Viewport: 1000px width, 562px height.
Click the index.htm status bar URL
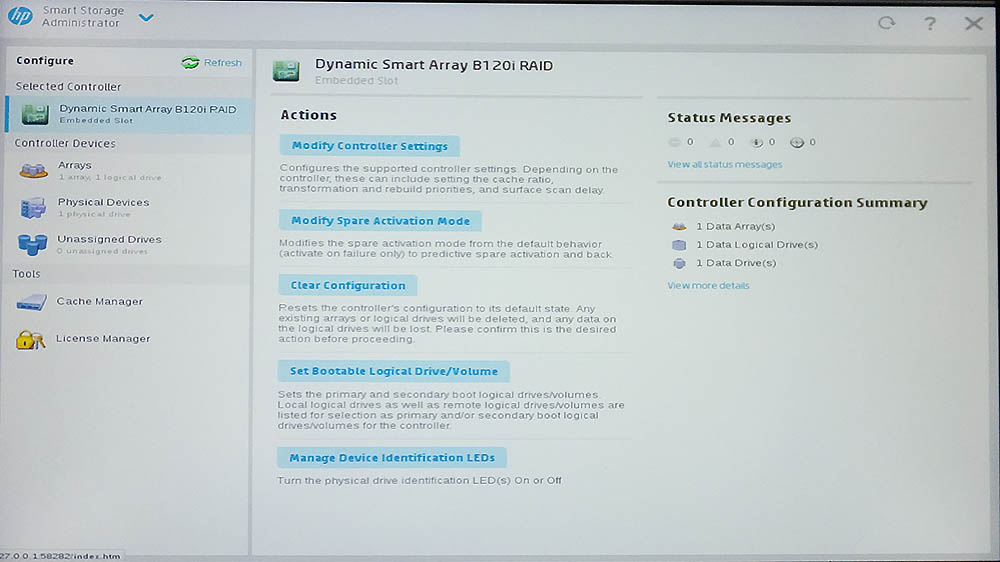click(60, 556)
